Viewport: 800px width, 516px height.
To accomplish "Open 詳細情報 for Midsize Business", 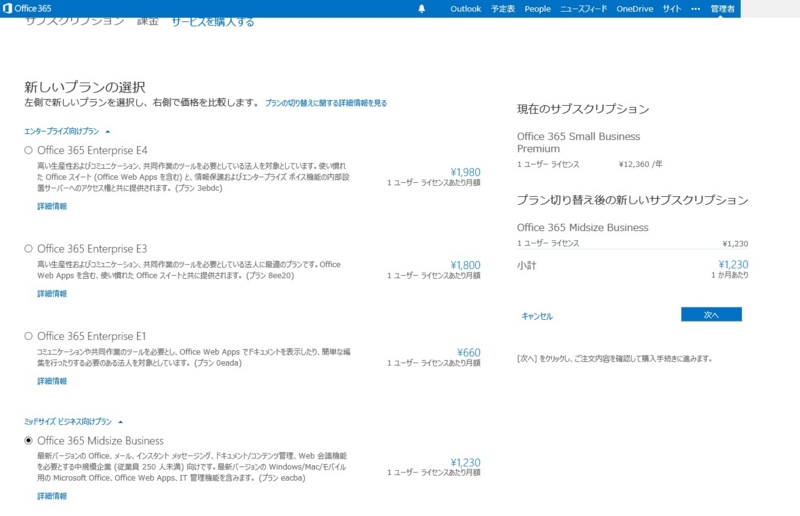I will tap(52, 496).
